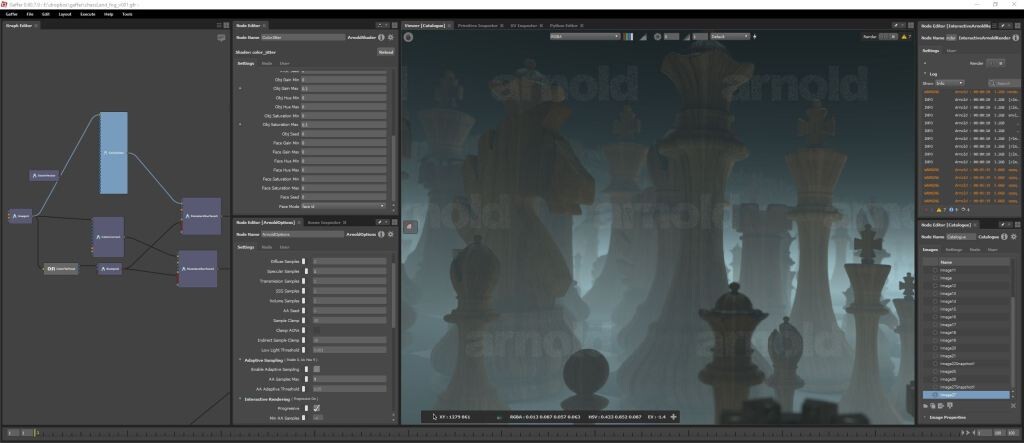
Task: Open the File menu
Action: 30,14
